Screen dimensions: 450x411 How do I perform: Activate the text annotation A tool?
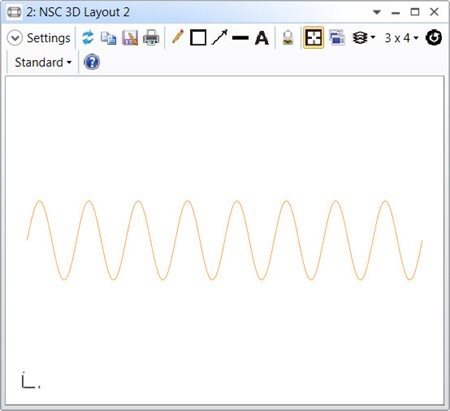[262, 38]
